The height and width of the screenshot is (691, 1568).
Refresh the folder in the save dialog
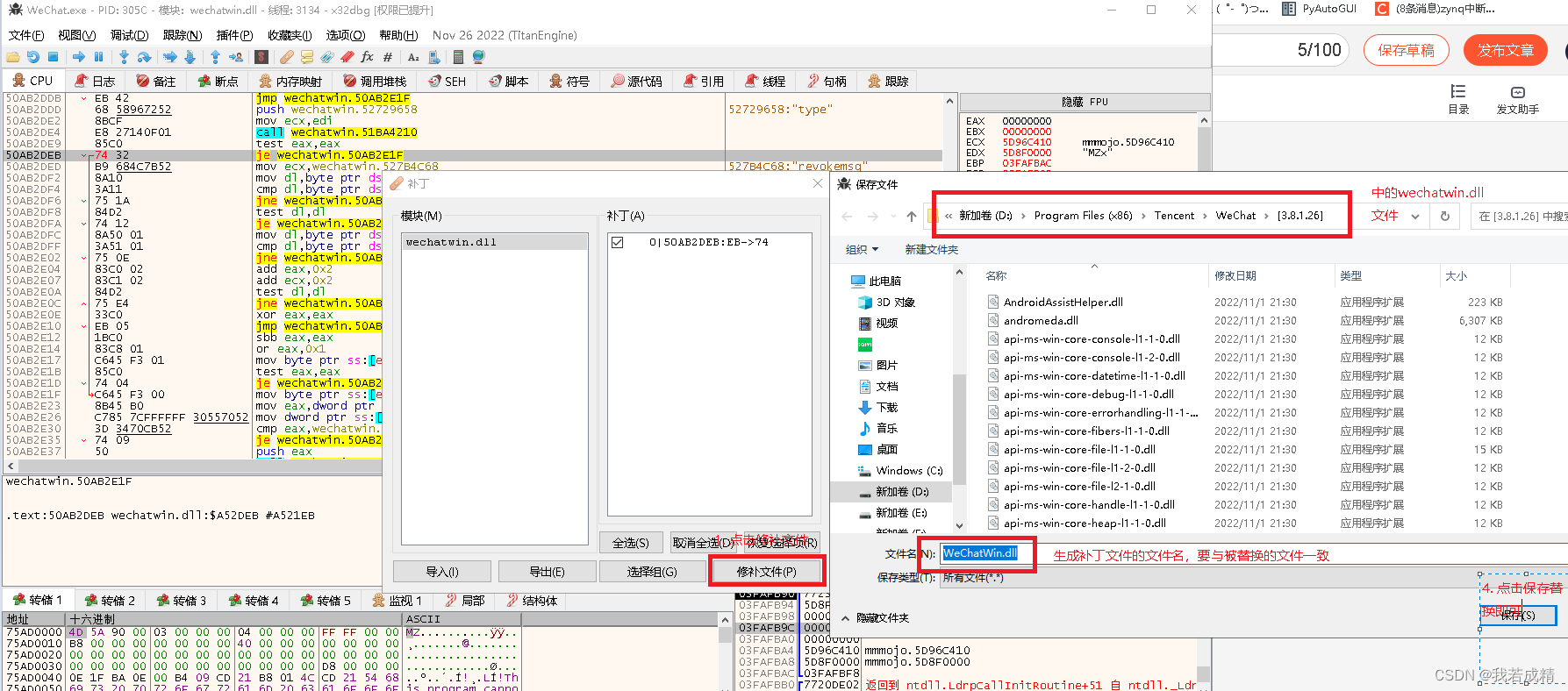(x=1444, y=216)
